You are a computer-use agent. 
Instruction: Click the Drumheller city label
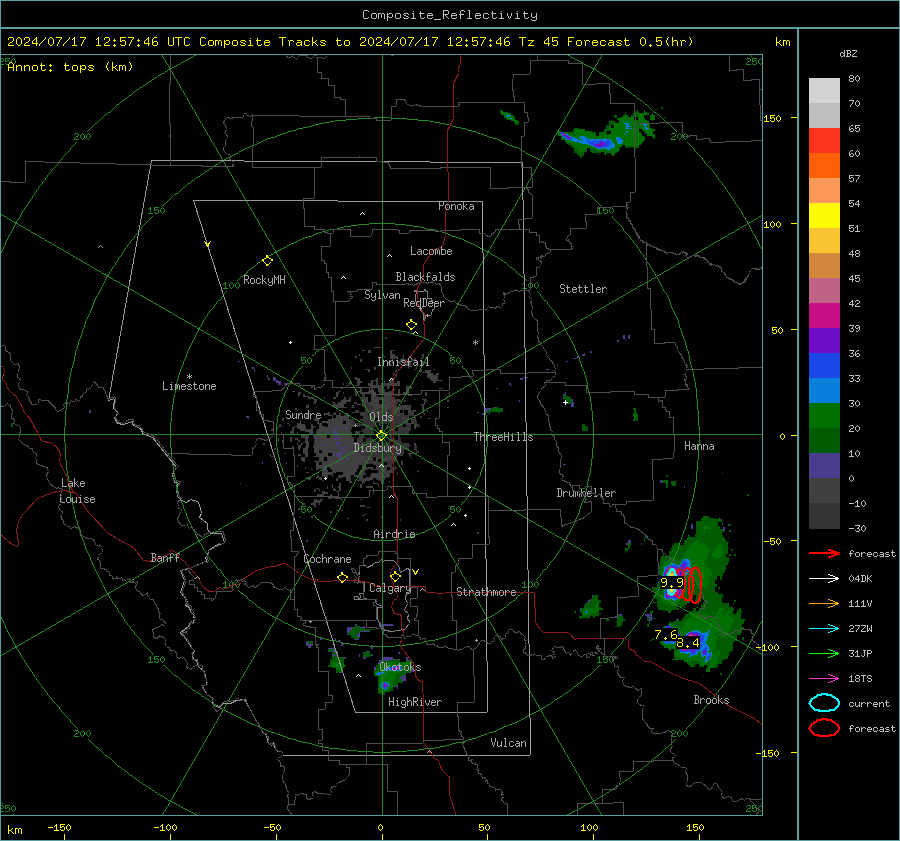coord(586,493)
